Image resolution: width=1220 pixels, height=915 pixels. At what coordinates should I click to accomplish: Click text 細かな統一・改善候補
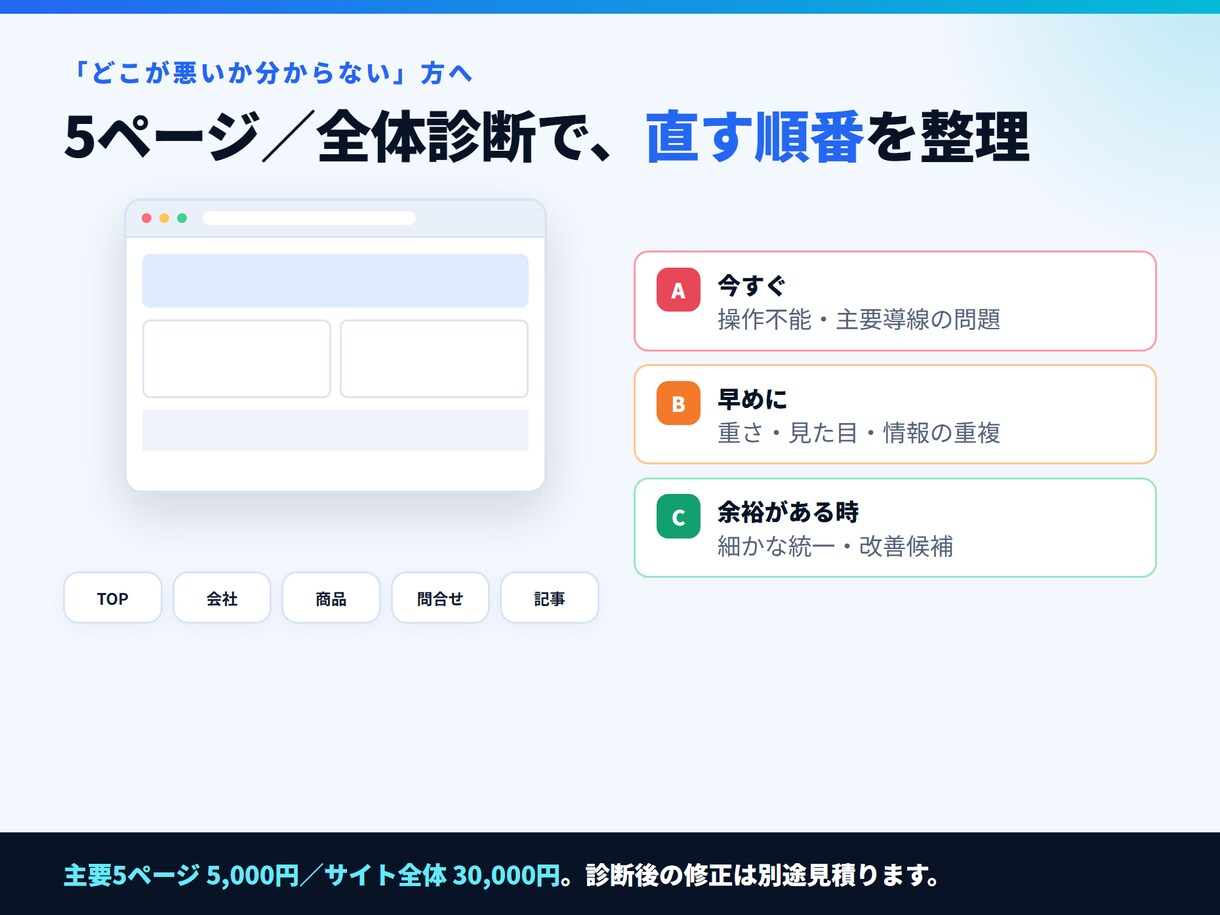pos(835,547)
